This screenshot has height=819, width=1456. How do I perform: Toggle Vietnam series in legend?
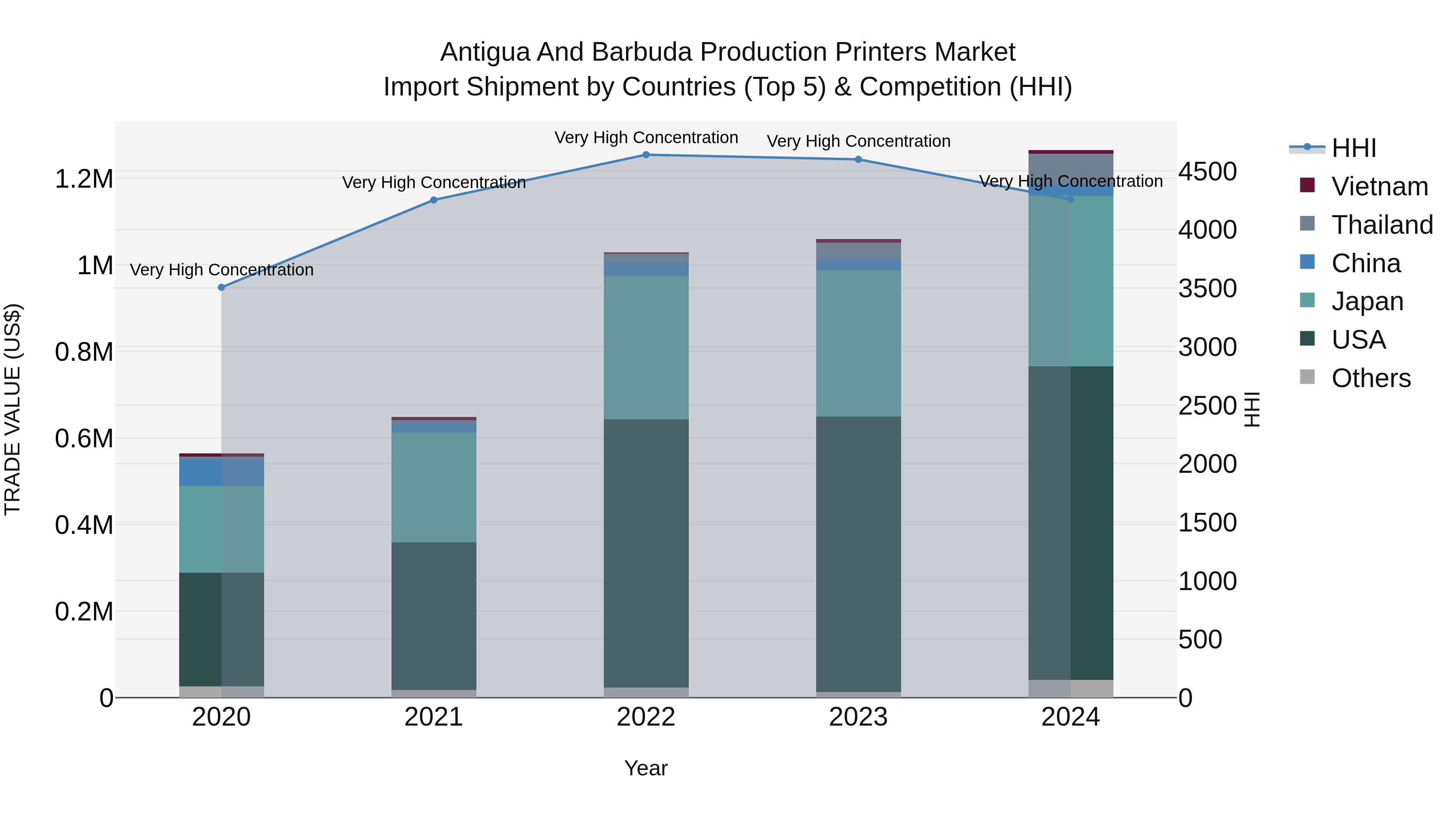tap(1365, 186)
